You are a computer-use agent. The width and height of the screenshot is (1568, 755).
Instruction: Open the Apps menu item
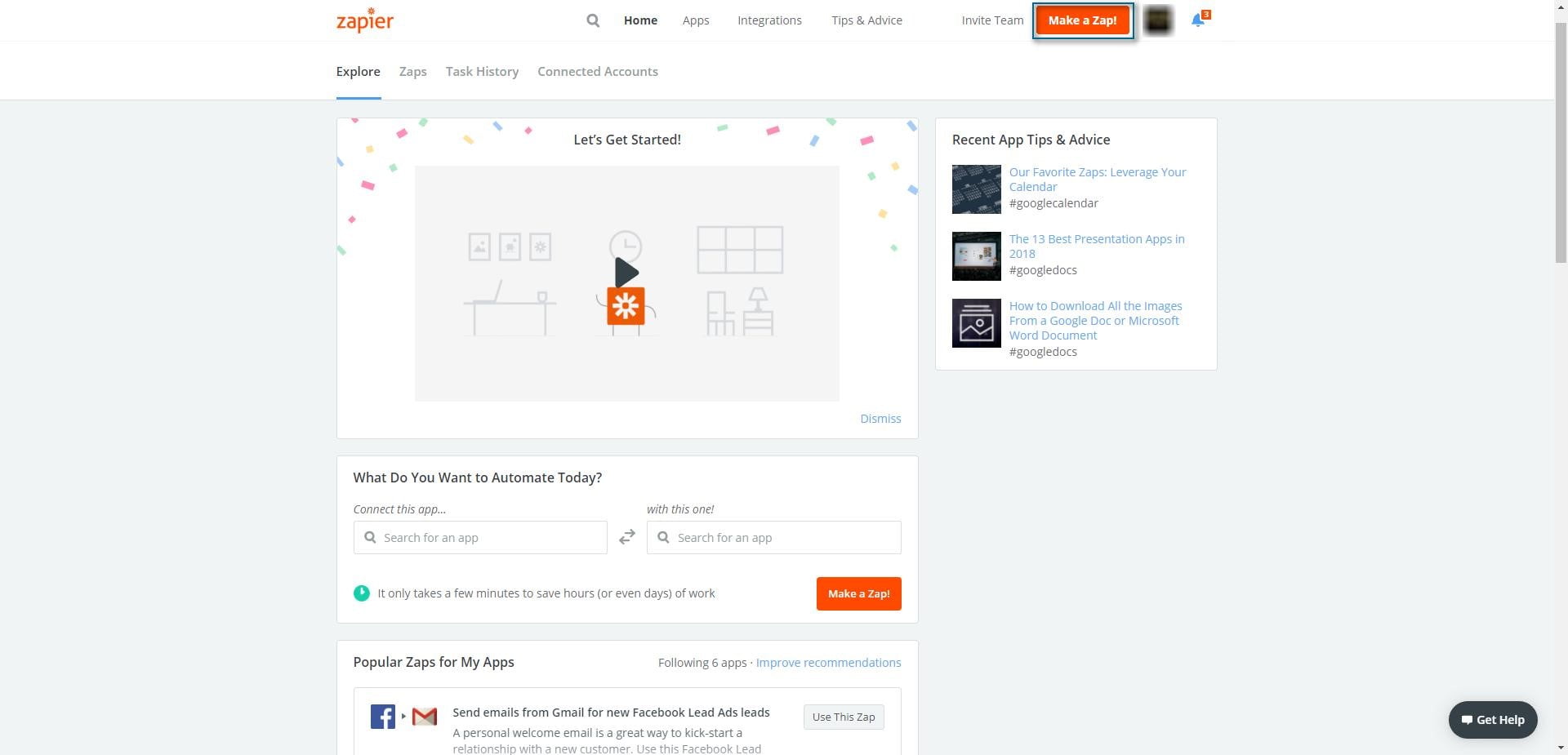[x=696, y=20]
